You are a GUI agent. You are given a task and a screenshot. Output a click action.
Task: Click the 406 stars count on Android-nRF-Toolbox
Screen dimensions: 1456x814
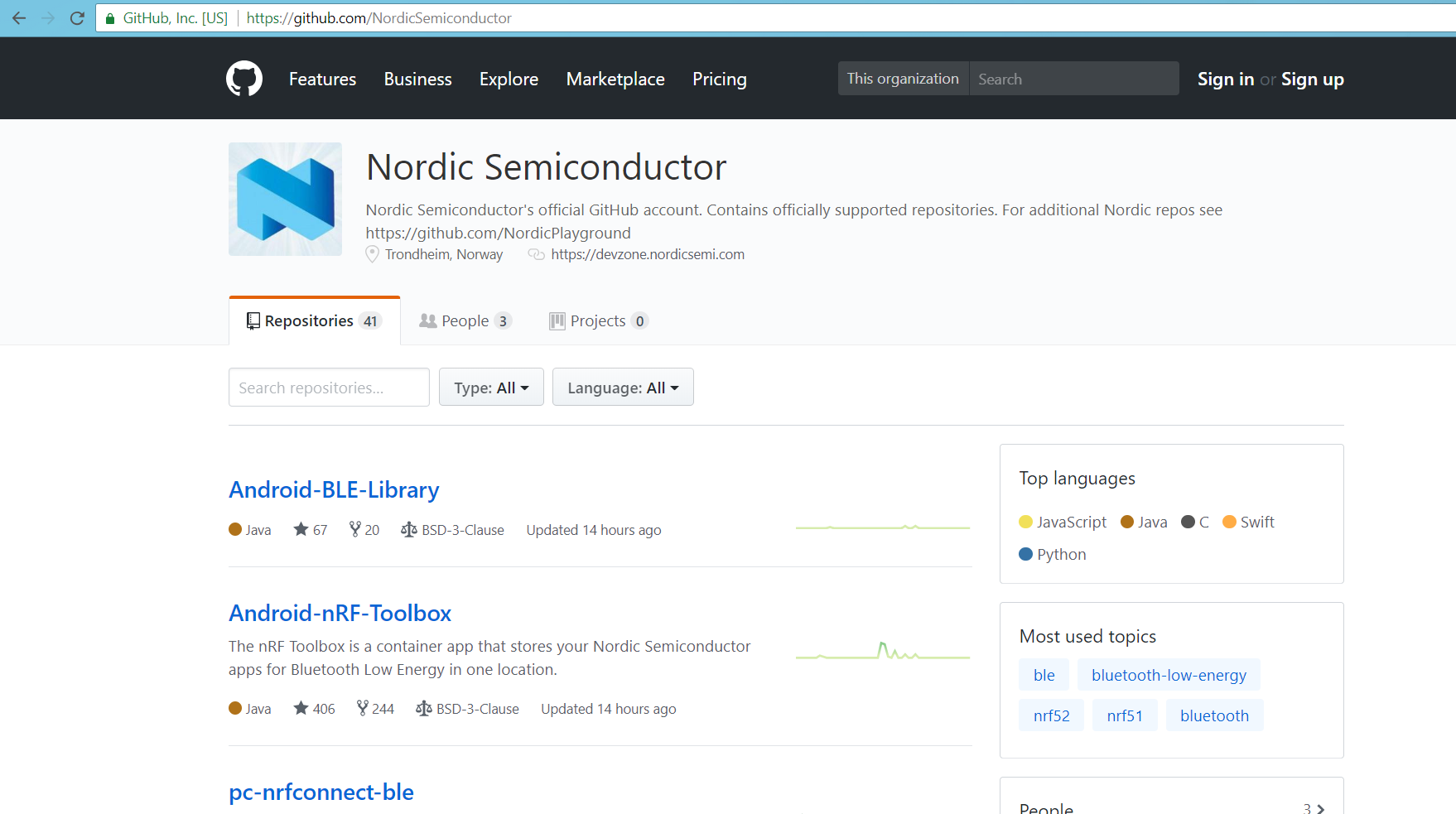[x=324, y=709]
